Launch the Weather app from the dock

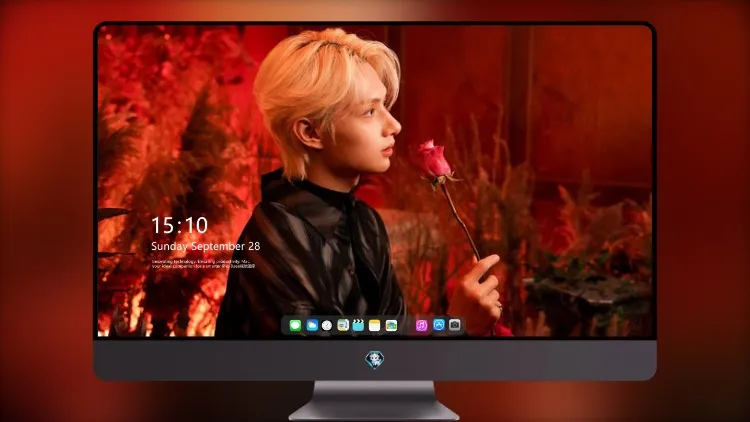click(x=312, y=325)
